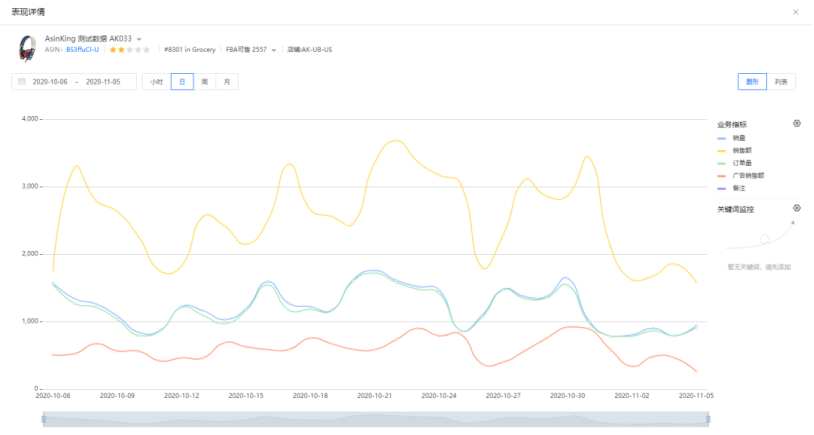814x435 pixels.
Task: Toggle the 销售额 legend series
Action: coord(735,151)
